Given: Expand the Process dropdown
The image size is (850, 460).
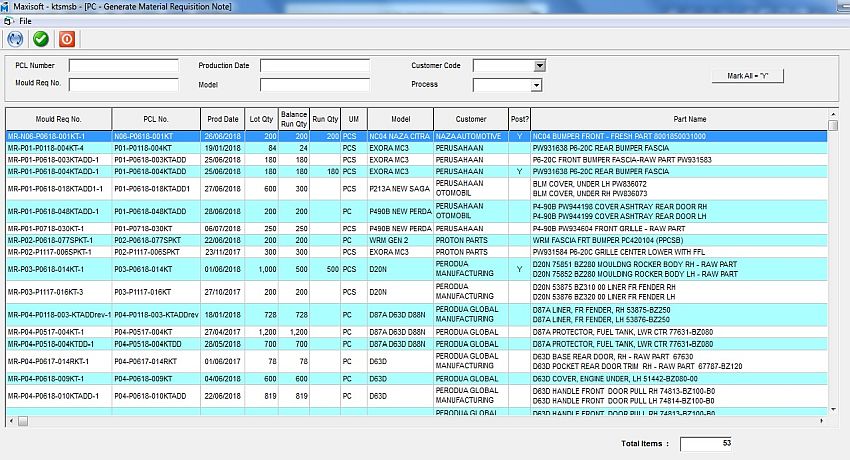Looking at the screenshot, I should pyautogui.click(x=536, y=85).
